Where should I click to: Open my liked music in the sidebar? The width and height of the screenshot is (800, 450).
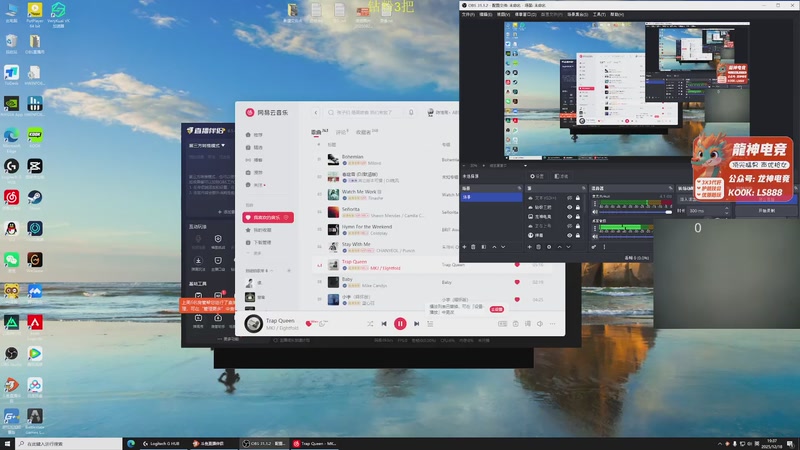click(x=268, y=217)
